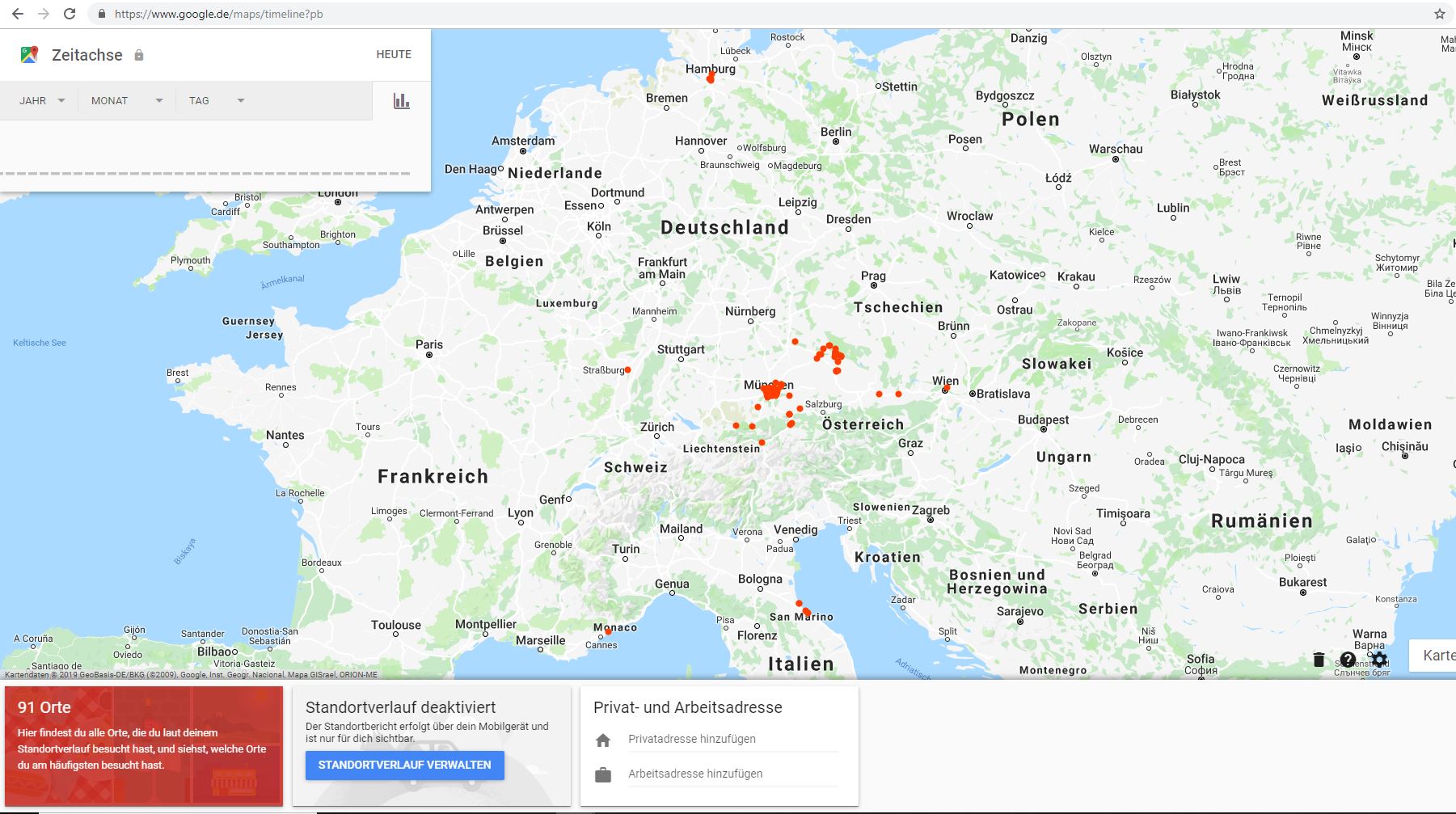Bookmark page with the star icon
The height and width of the screenshot is (814, 1456).
[x=1439, y=14]
